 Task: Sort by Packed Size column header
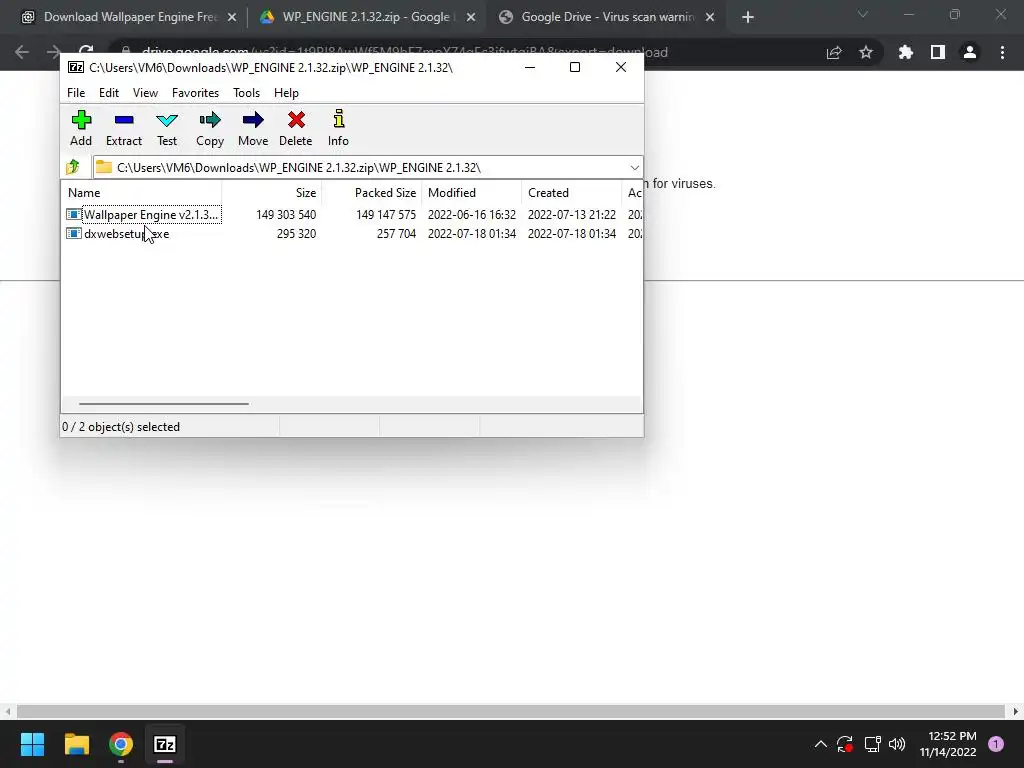click(372, 193)
